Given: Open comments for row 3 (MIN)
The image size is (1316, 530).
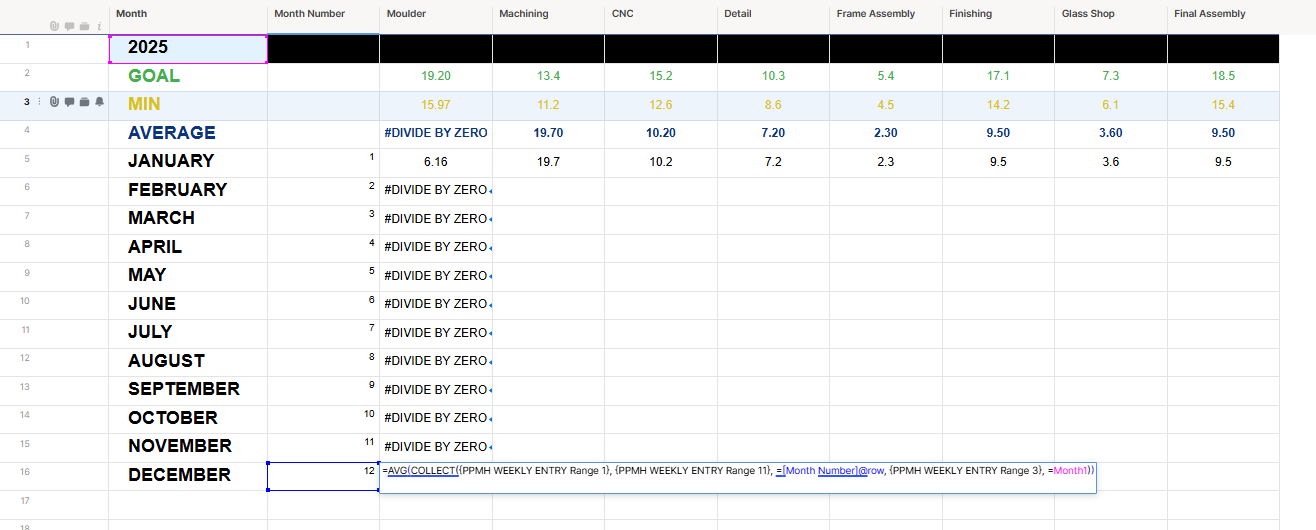Looking at the screenshot, I should click(x=70, y=102).
